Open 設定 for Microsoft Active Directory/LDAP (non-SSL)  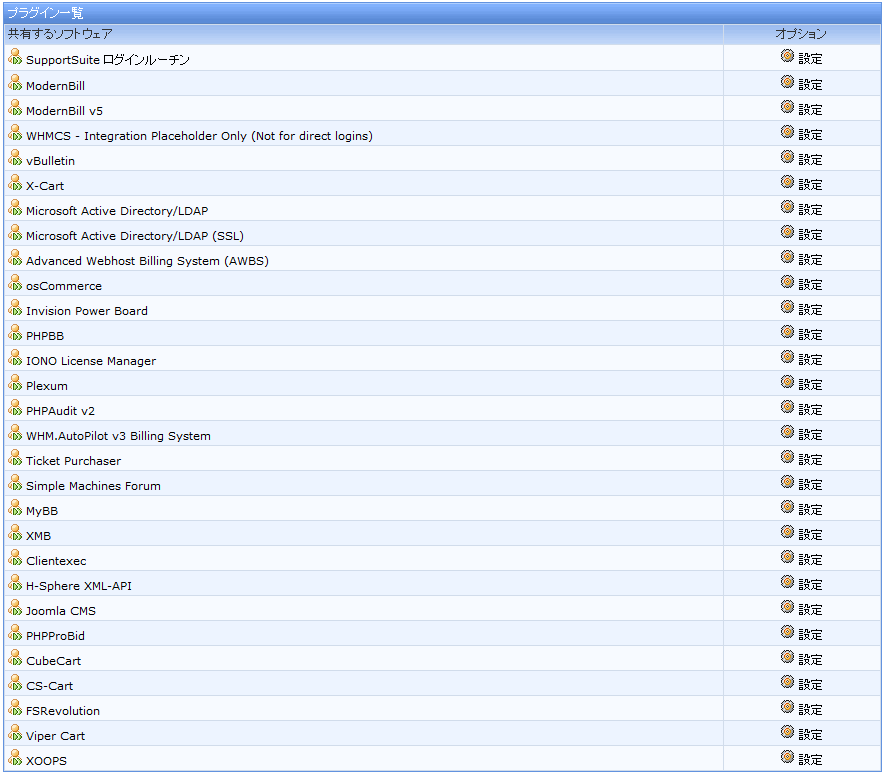coord(810,209)
